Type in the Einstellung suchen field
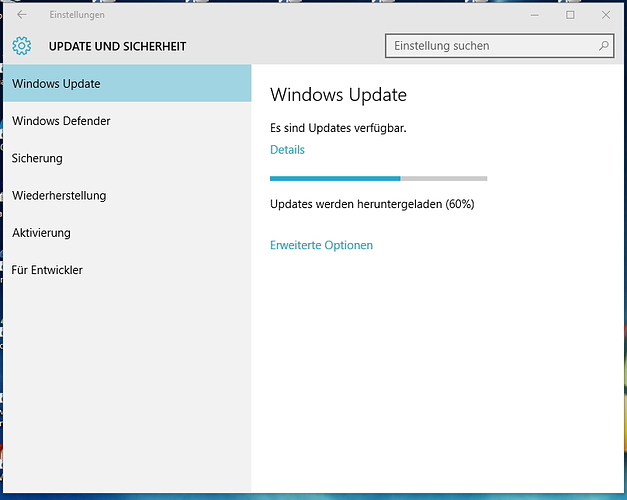This screenshot has height=500, width=627. [499, 46]
